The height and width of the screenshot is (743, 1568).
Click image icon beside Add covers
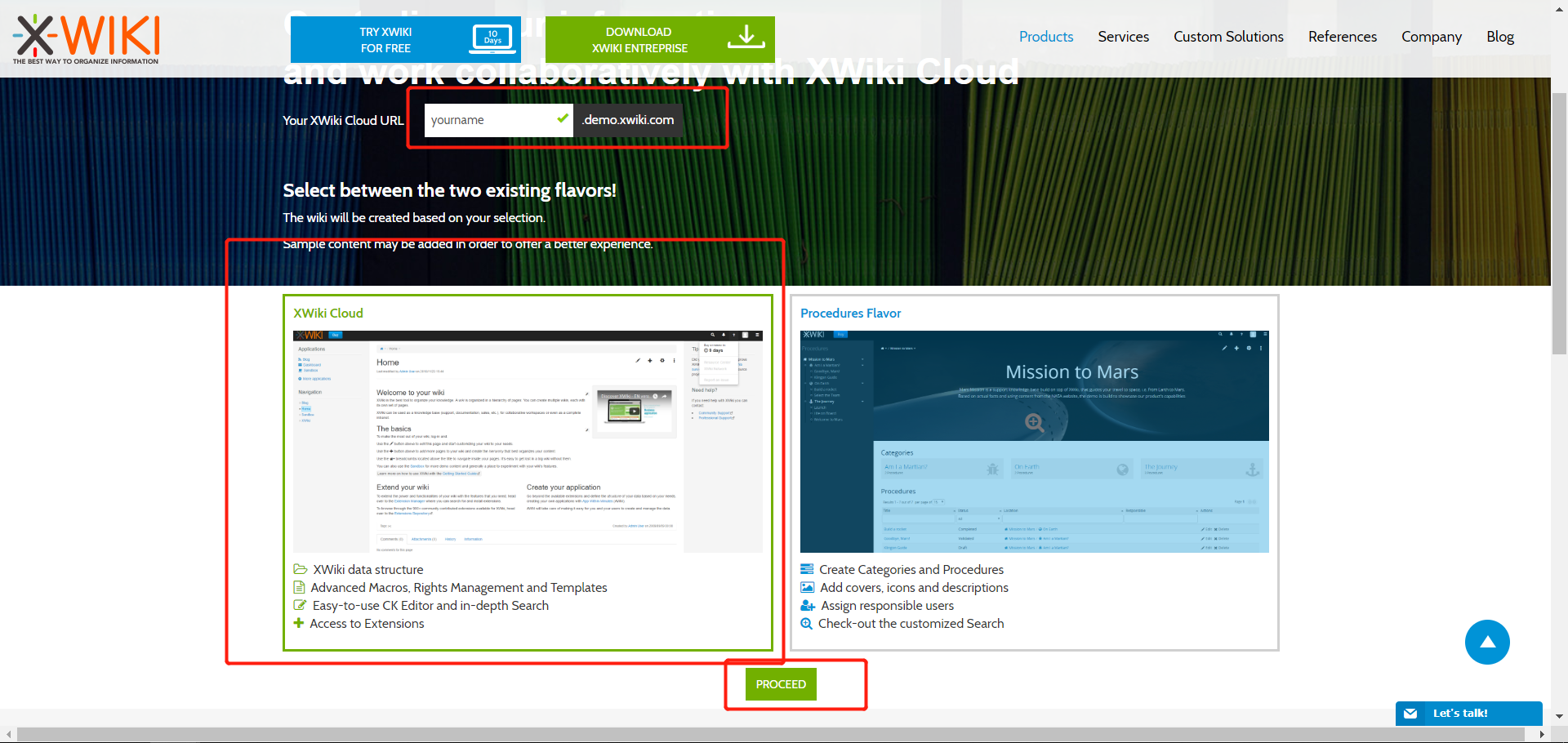click(x=807, y=587)
